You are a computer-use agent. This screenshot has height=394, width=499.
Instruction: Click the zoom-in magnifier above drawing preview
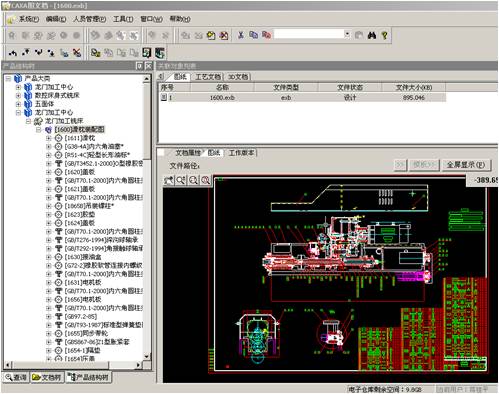click(x=181, y=180)
